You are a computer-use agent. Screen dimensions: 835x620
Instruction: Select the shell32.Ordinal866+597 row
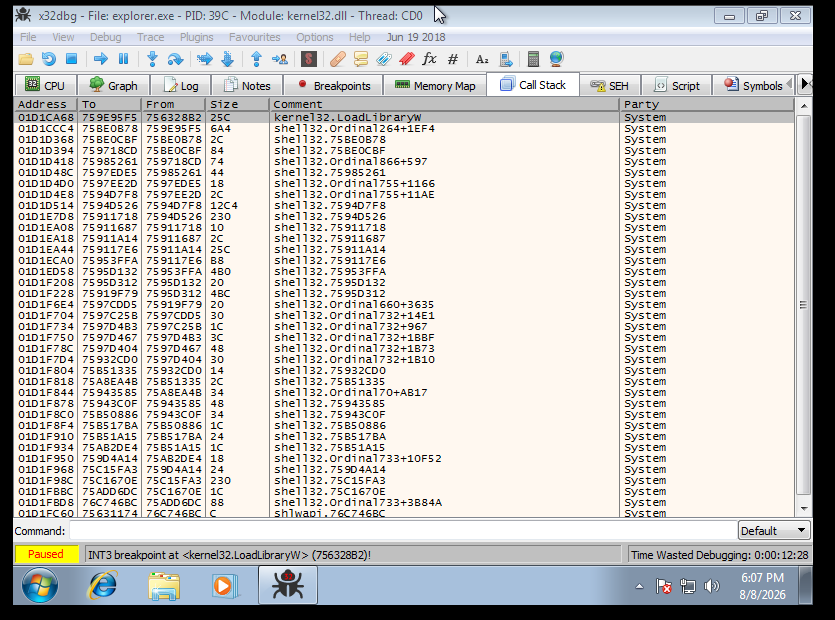[404, 161]
